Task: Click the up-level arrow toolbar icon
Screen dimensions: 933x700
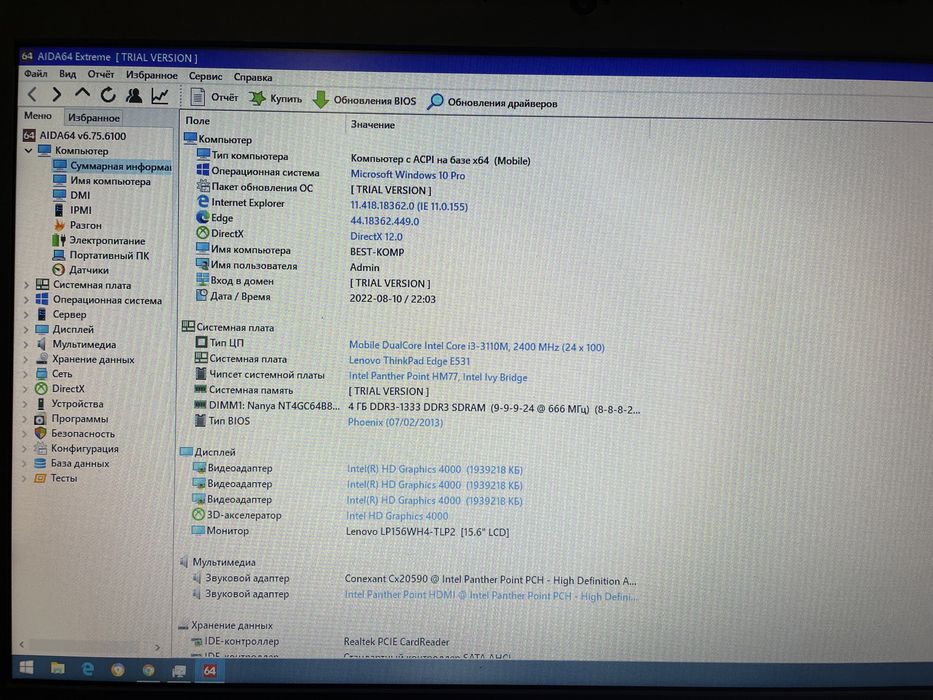Action: (82, 94)
